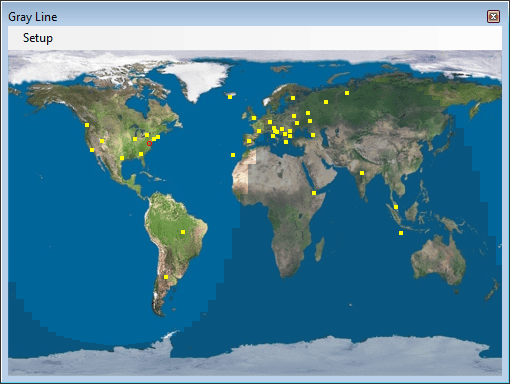Select the northernmost yellow marker in Russia
The image size is (510, 384).
[x=347, y=93]
